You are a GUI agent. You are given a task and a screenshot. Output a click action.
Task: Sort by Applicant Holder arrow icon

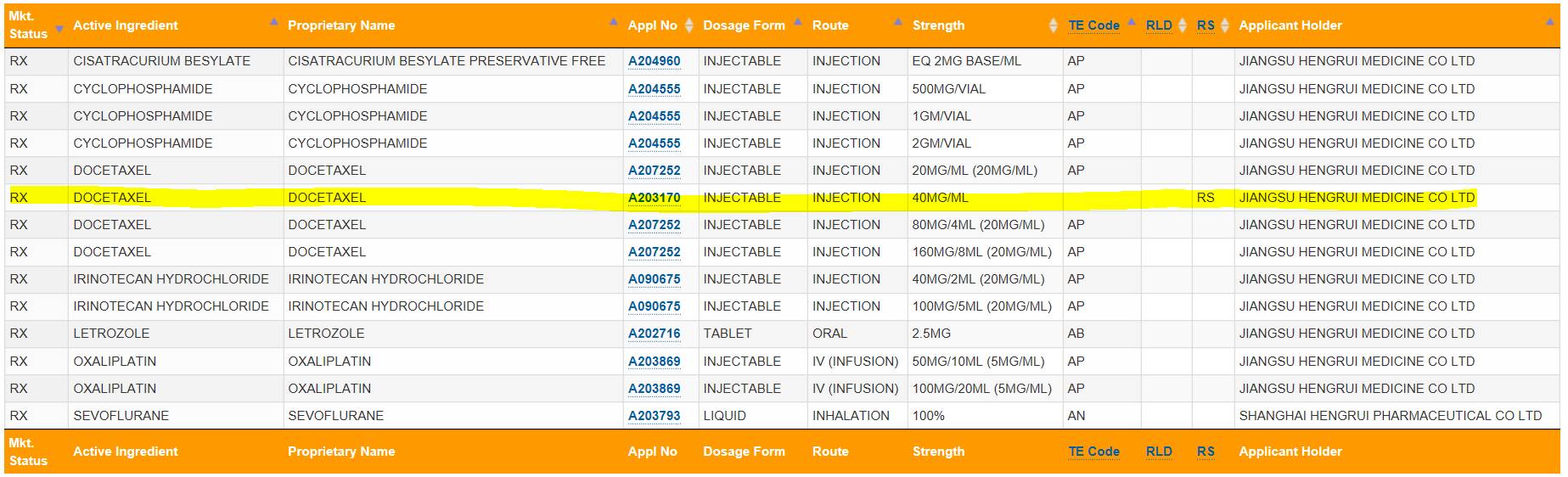click(1550, 22)
